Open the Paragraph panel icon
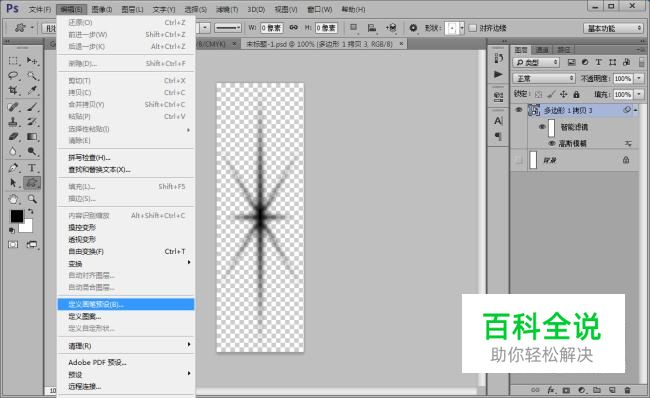 pyautogui.click(x=498, y=136)
